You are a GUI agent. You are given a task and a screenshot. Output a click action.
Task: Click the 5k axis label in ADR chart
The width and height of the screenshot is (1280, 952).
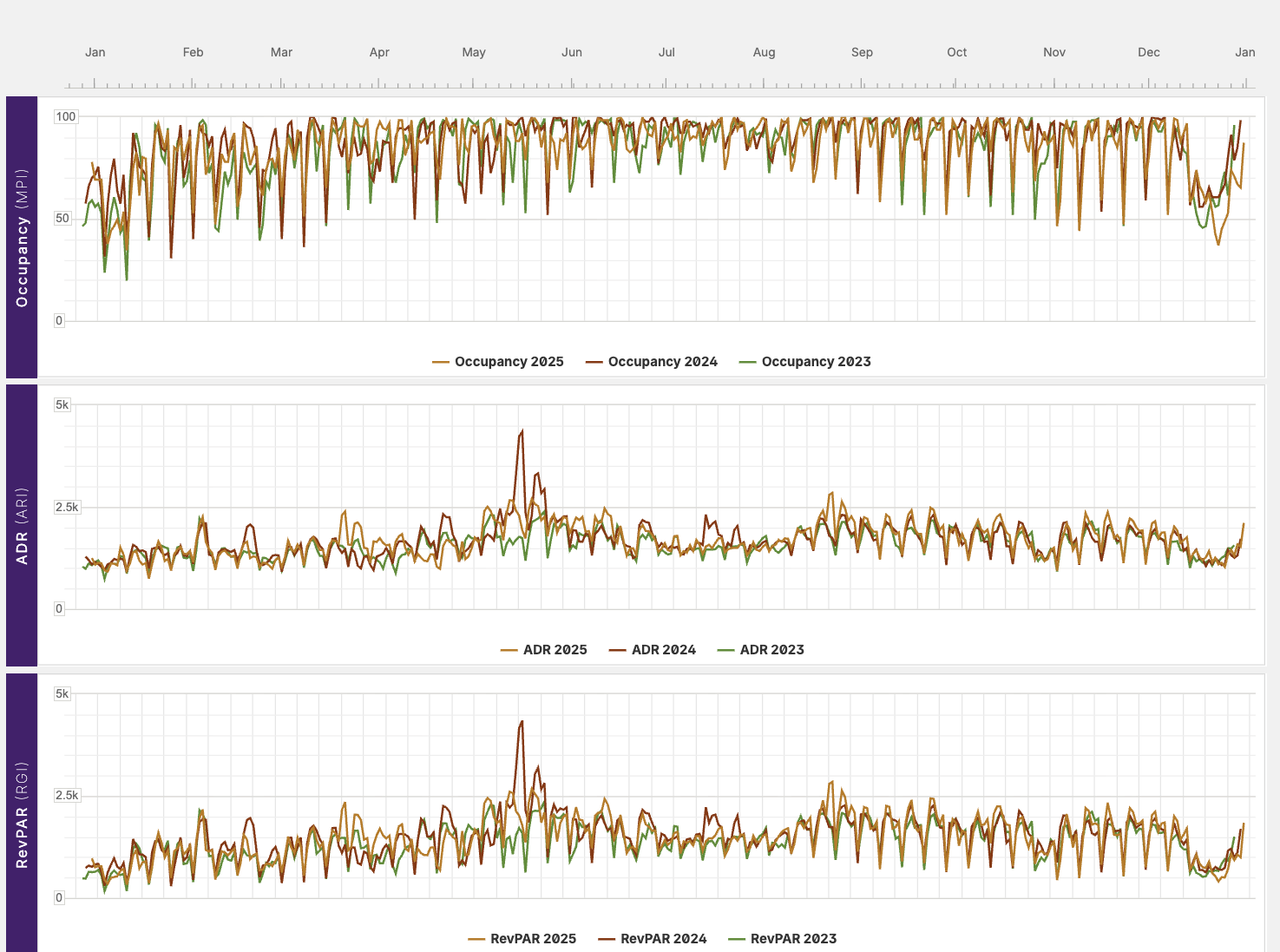pos(62,404)
